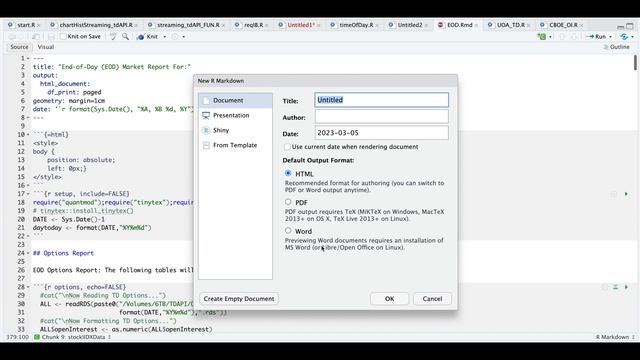Open find and replace magnifier icon
This screenshot has width=640, height=360.
point(125,37)
